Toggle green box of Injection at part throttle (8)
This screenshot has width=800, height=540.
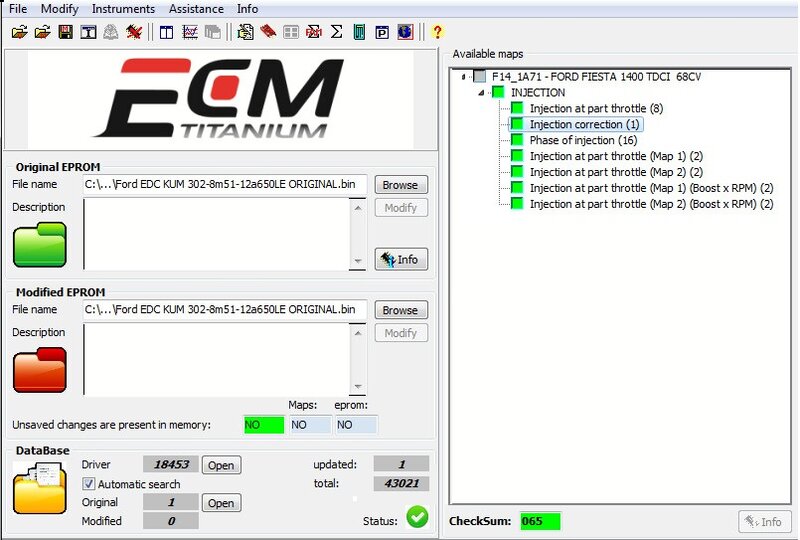pyautogui.click(x=517, y=108)
